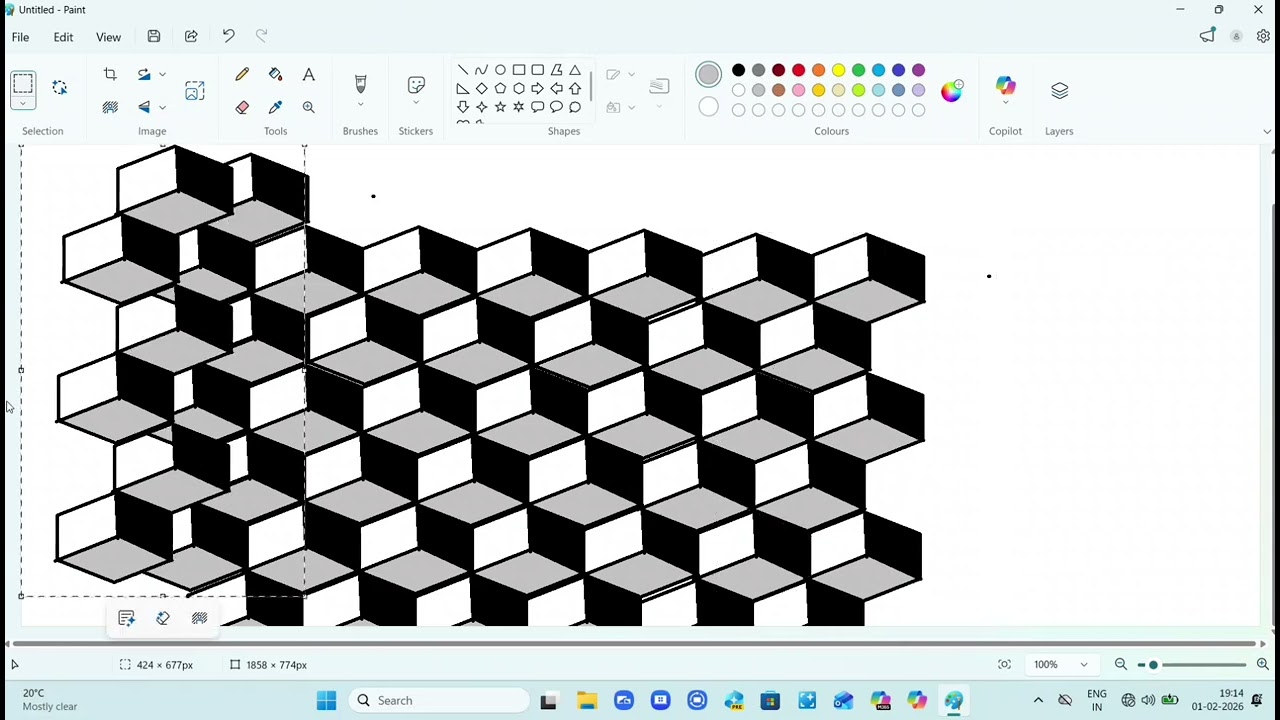
Task: Open the View menu
Action: (108, 37)
